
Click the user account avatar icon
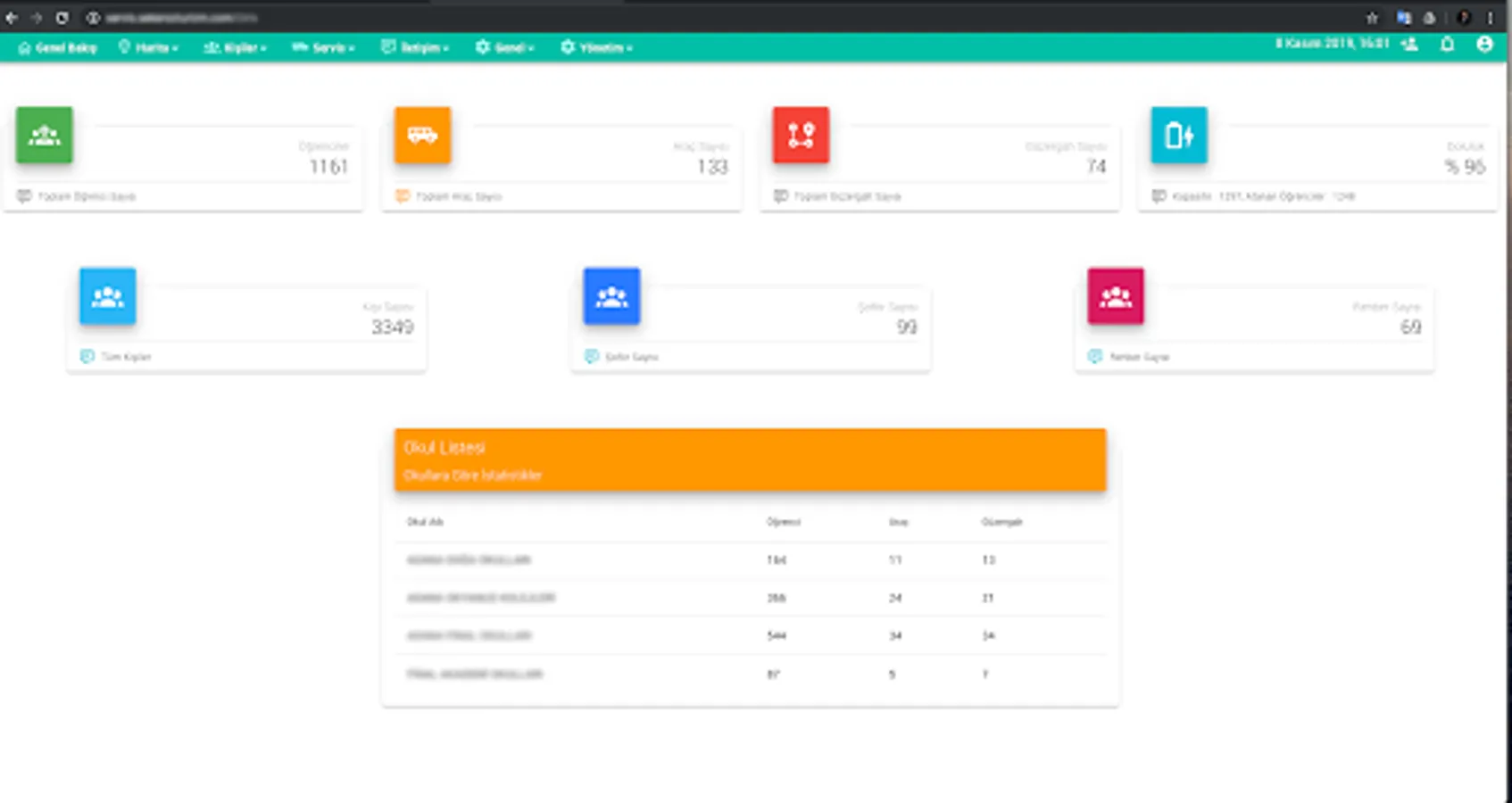point(1484,44)
